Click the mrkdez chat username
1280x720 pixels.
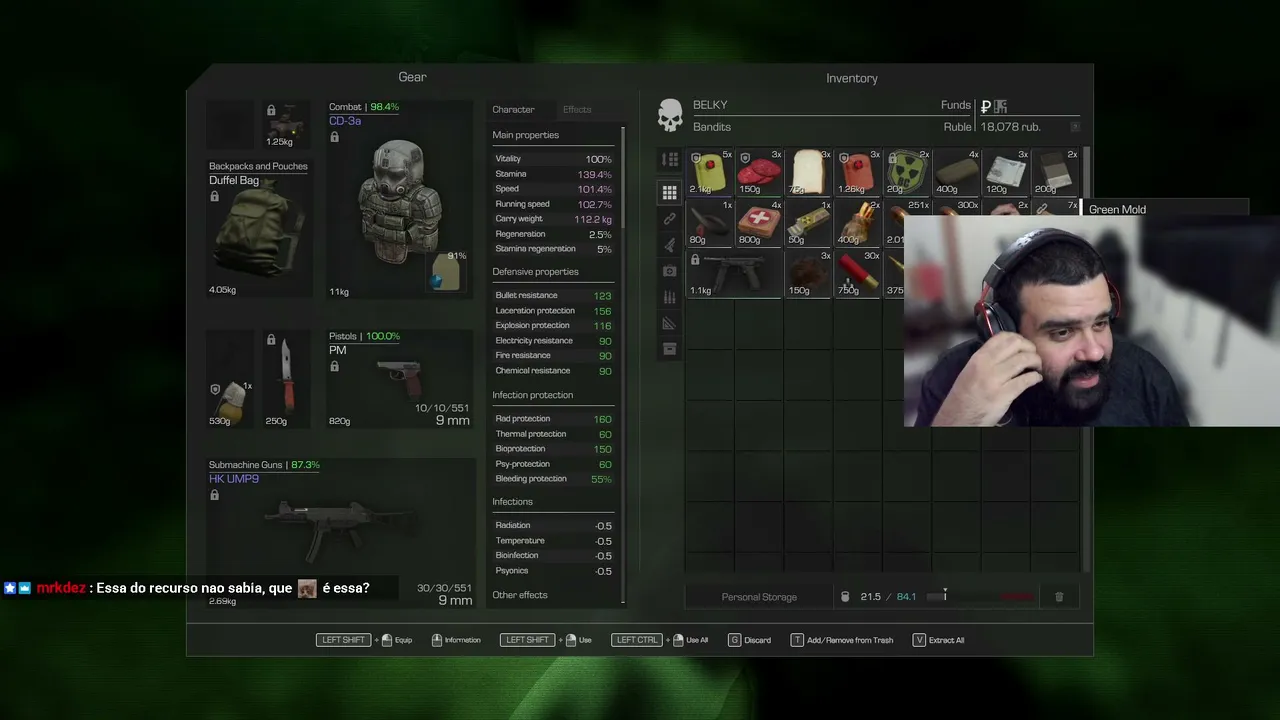tap(61, 588)
